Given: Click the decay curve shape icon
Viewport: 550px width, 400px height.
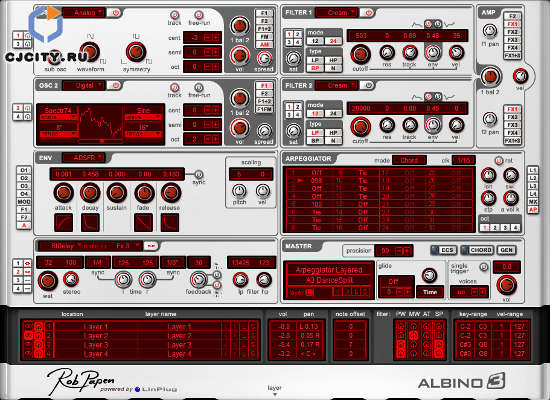Looking at the screenshot, I should (90, 222).
